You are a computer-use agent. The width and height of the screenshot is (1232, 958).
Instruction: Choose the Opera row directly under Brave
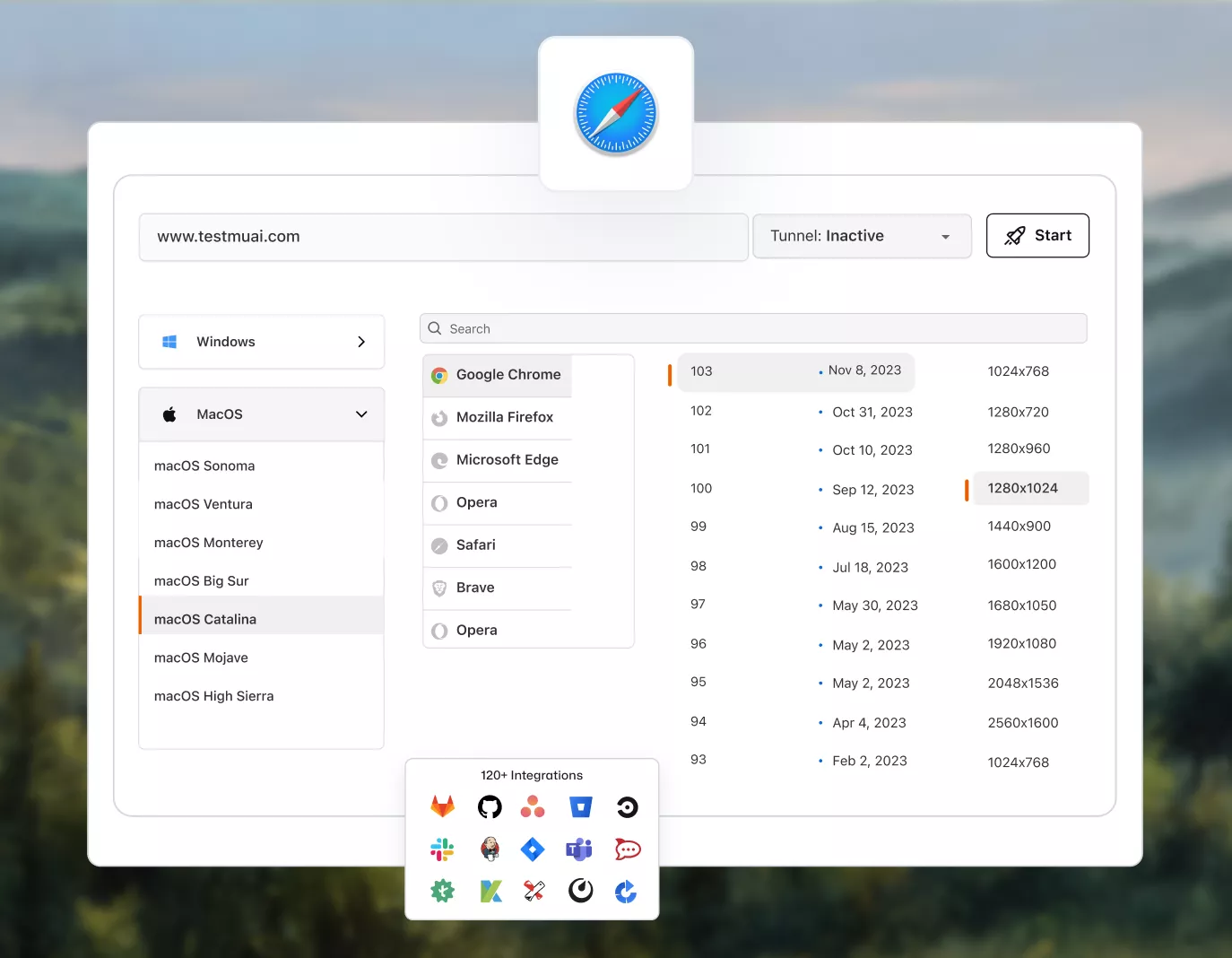498,630
